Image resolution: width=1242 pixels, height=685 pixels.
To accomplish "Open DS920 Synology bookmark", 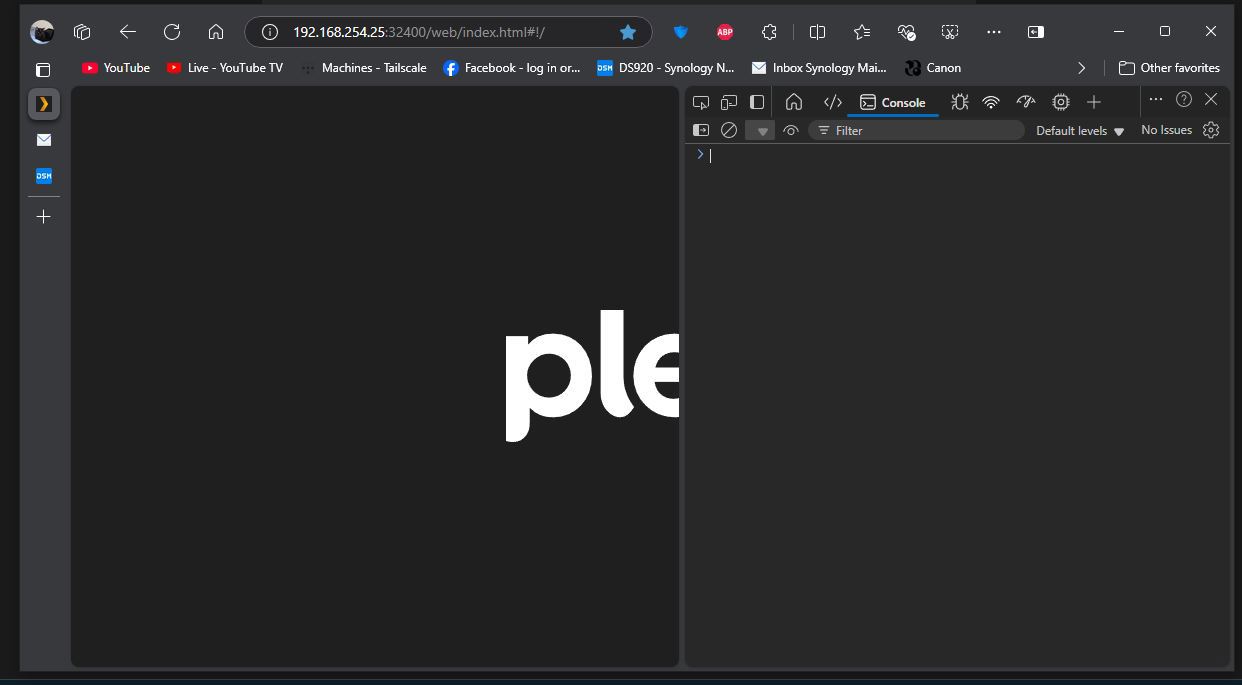I will click(666, 68).
